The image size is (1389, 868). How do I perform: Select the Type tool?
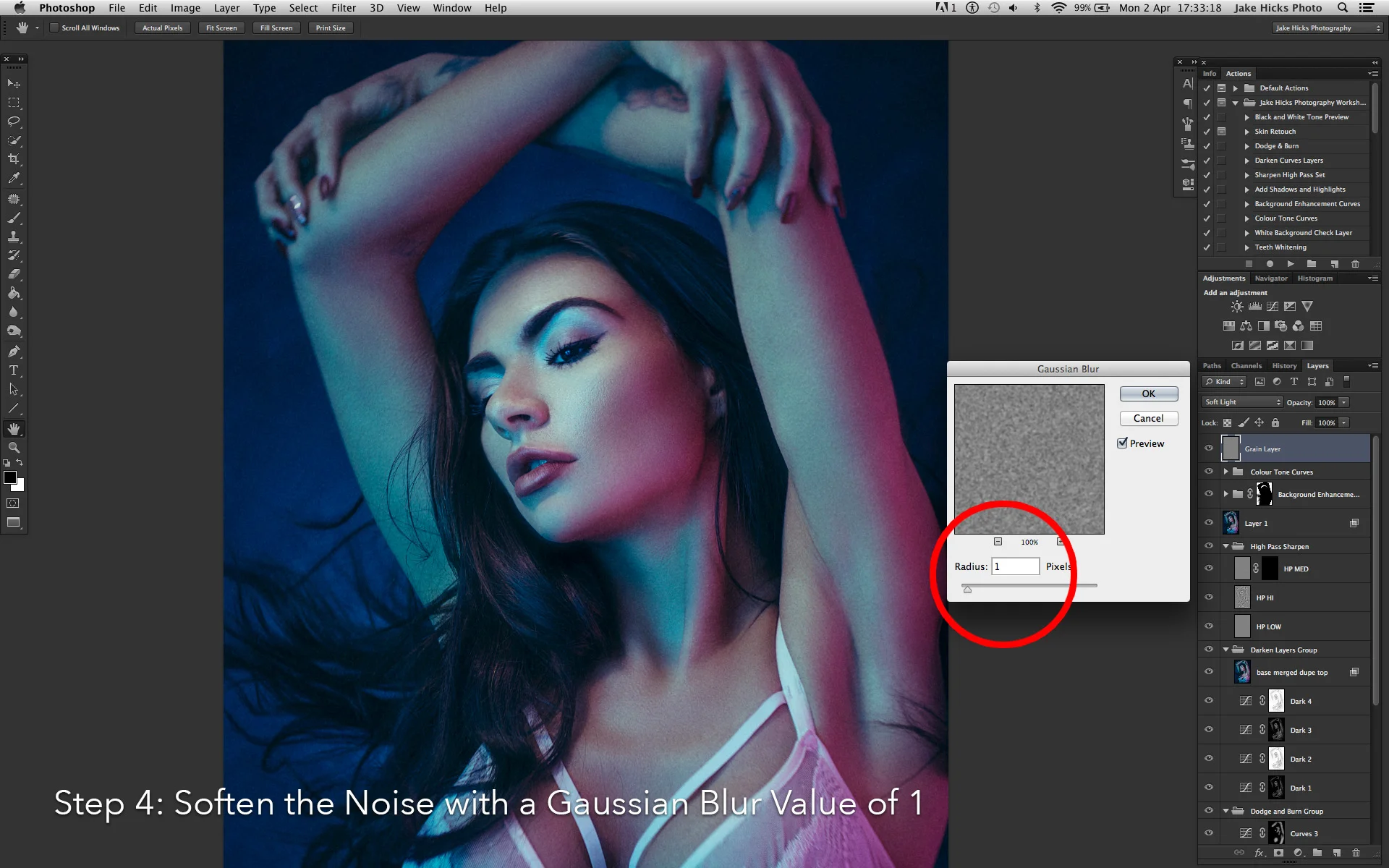pyautogui.click(x=13, y=370)
